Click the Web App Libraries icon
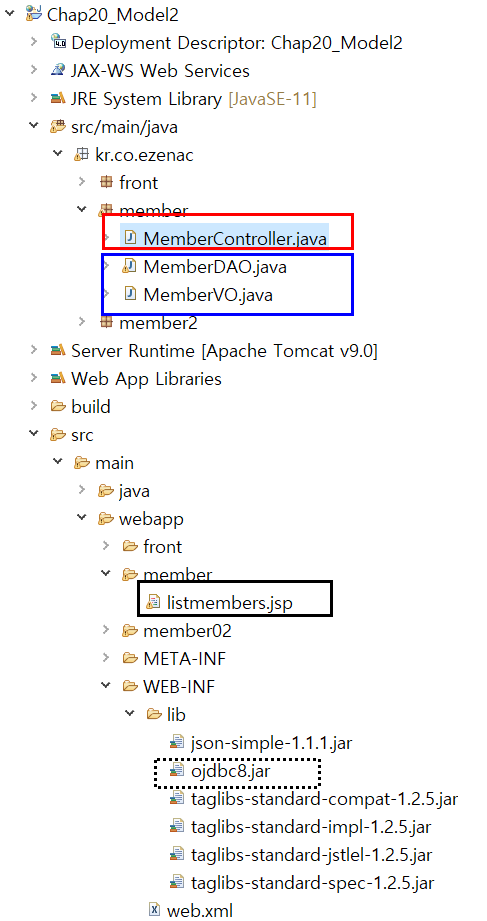 coord(58,378)
